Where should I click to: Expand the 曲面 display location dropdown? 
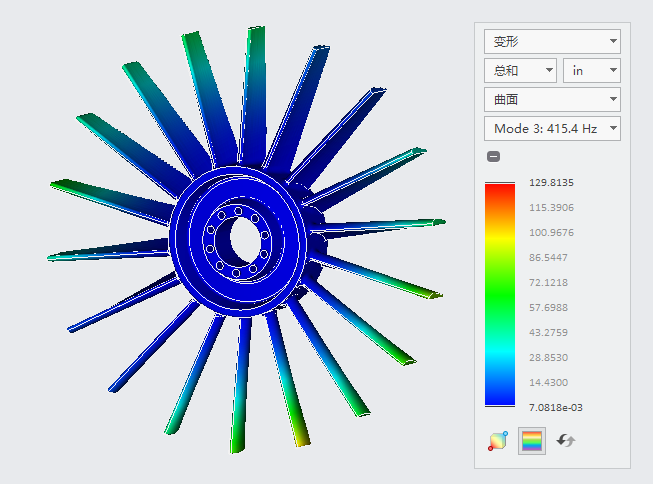pos(552,100)
